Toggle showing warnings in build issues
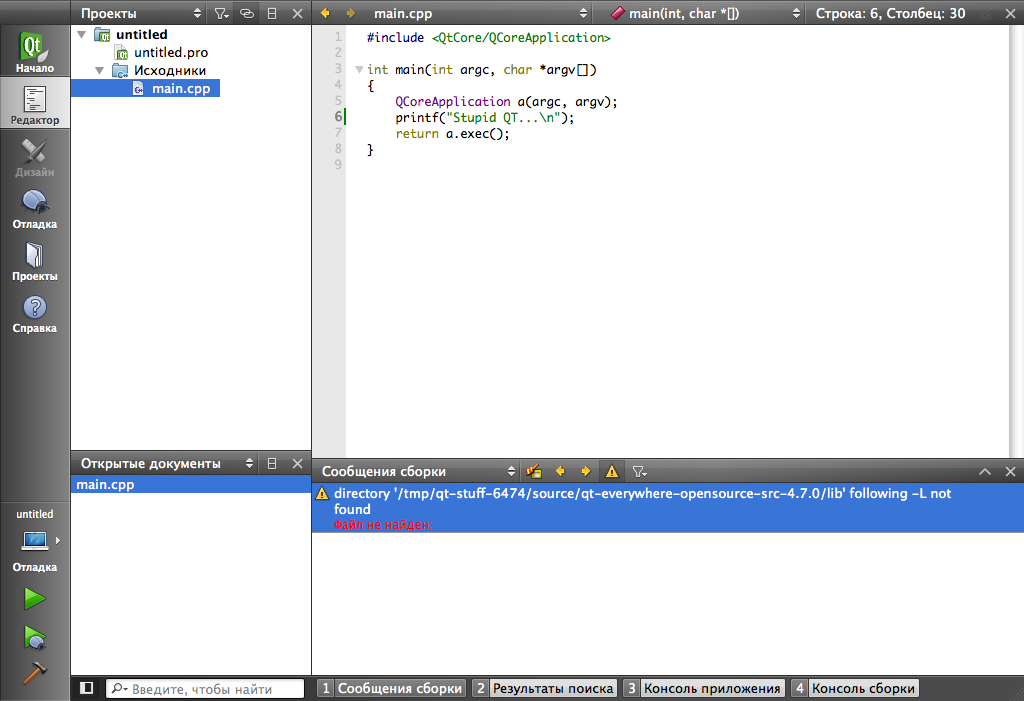Screen dimensions: 1024x701 [x=612, y=471]
